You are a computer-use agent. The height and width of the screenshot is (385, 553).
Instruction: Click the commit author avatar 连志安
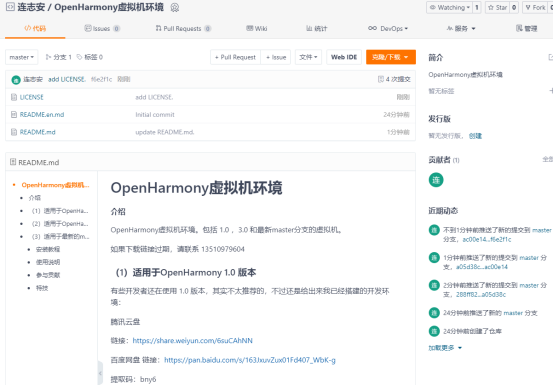click(x=16, y=80)
